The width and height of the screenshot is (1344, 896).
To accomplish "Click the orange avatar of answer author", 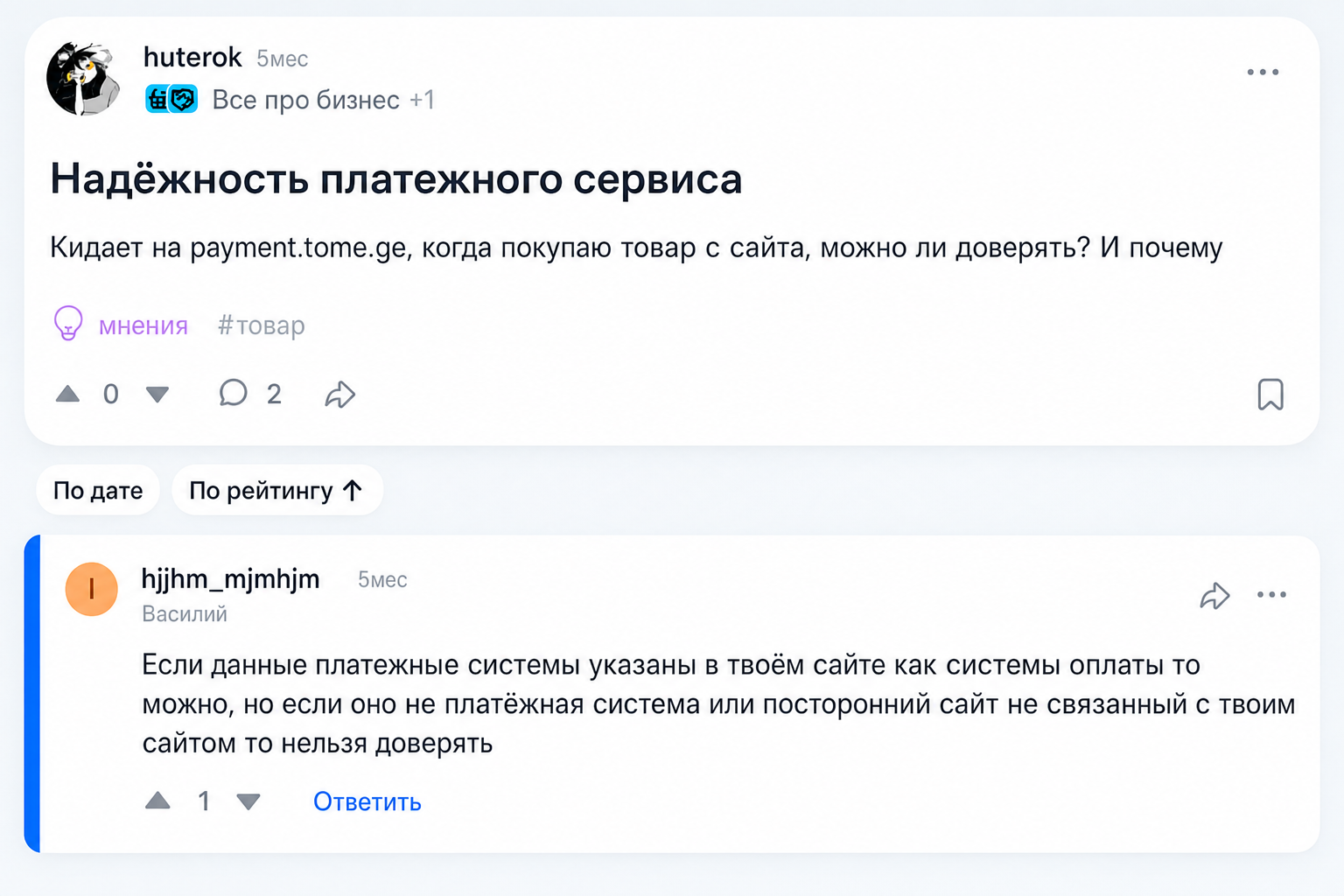I will coord(92,590).
